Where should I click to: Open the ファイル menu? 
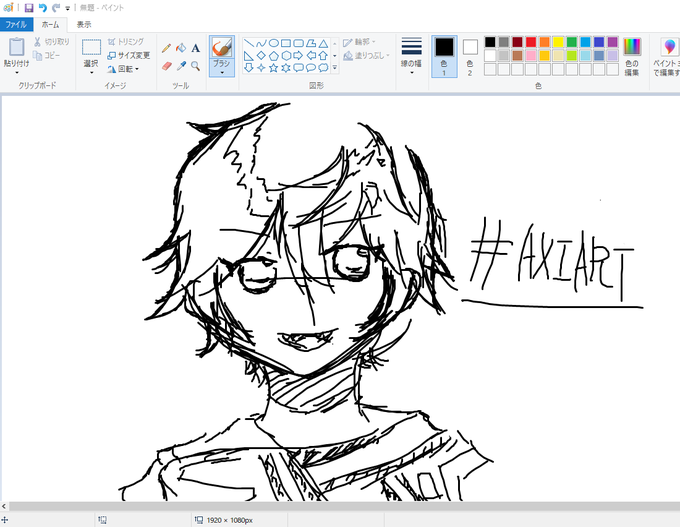click(x=16, y=24)
